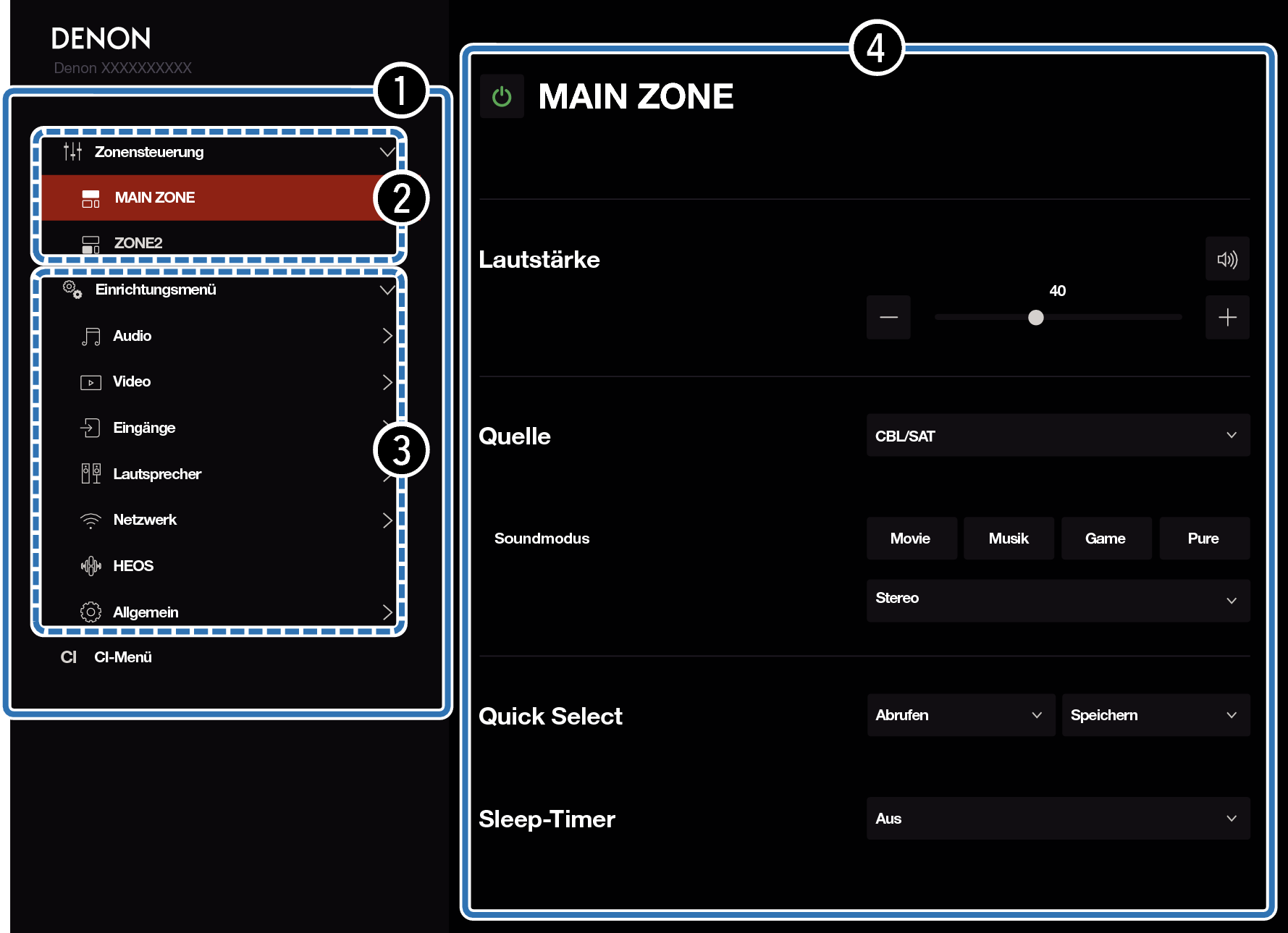This screenshot has width=1288, height=933.
Task: Mute the volume with speaker icon
Action: point(1226,259)
